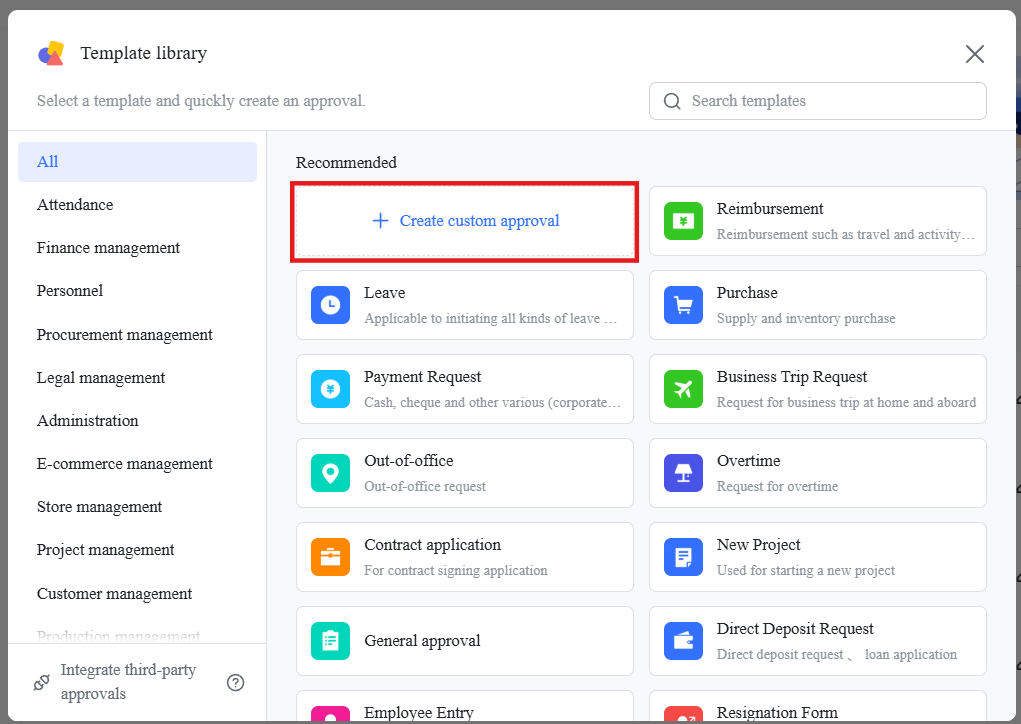The height and width of the screenshot is (724, 1021).
Task: Click the Payment Request coin icon
Action: (x=330, y=389)
